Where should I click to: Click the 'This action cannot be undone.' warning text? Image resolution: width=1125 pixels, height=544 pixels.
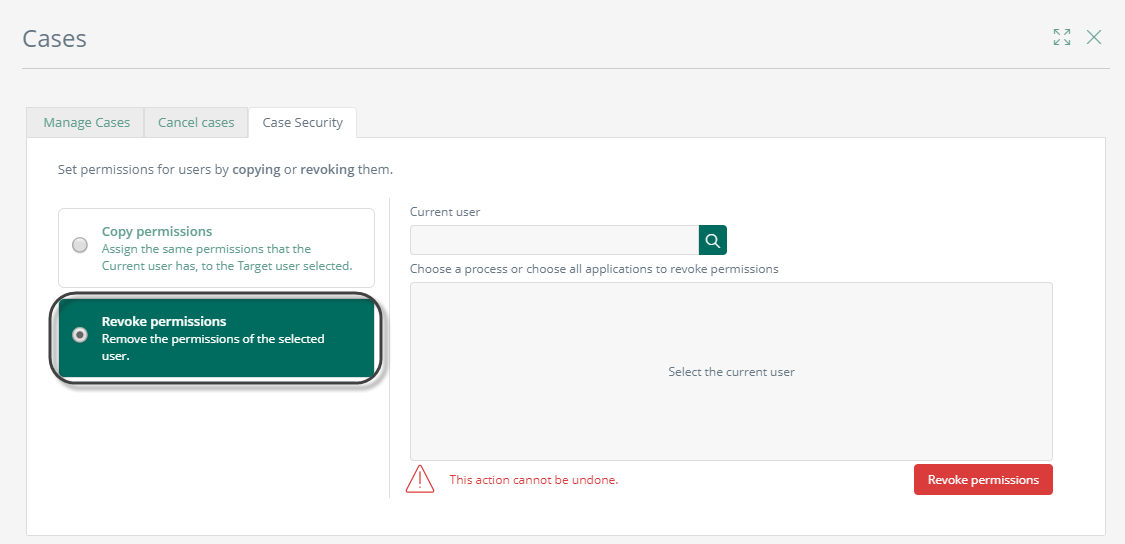[x=534, y=479]
